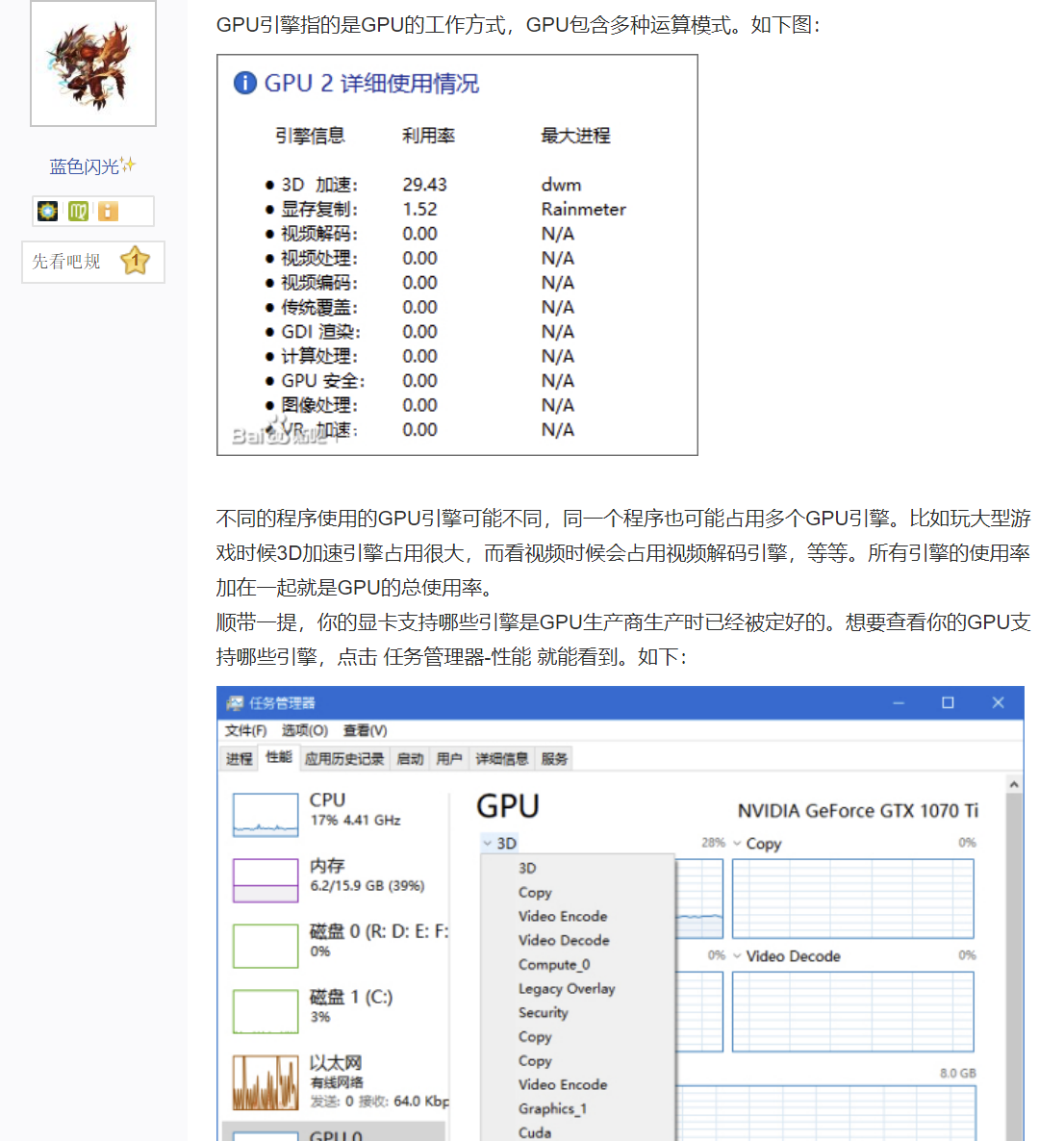Close the 任务管理器 window
This screenshot has height=1141, width=1064.
998,703
